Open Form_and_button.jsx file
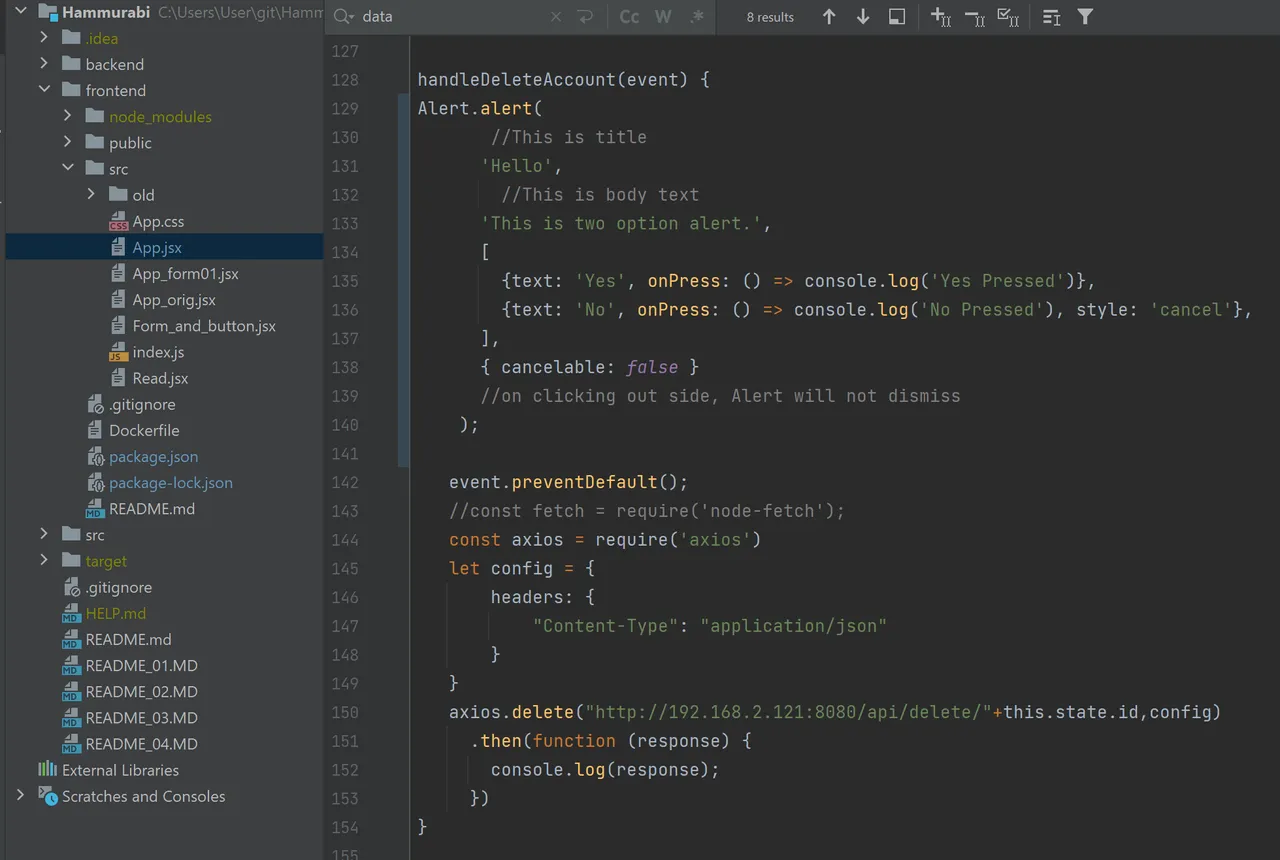Image resolution: width=1280 pixels, height=860 pixels. 204,326
